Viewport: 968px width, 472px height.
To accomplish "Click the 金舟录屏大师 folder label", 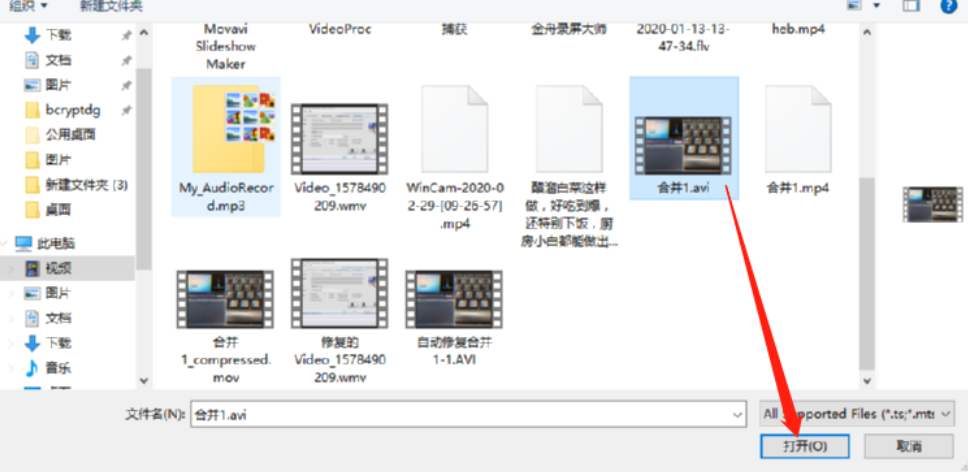I will [x=569, y=29].
